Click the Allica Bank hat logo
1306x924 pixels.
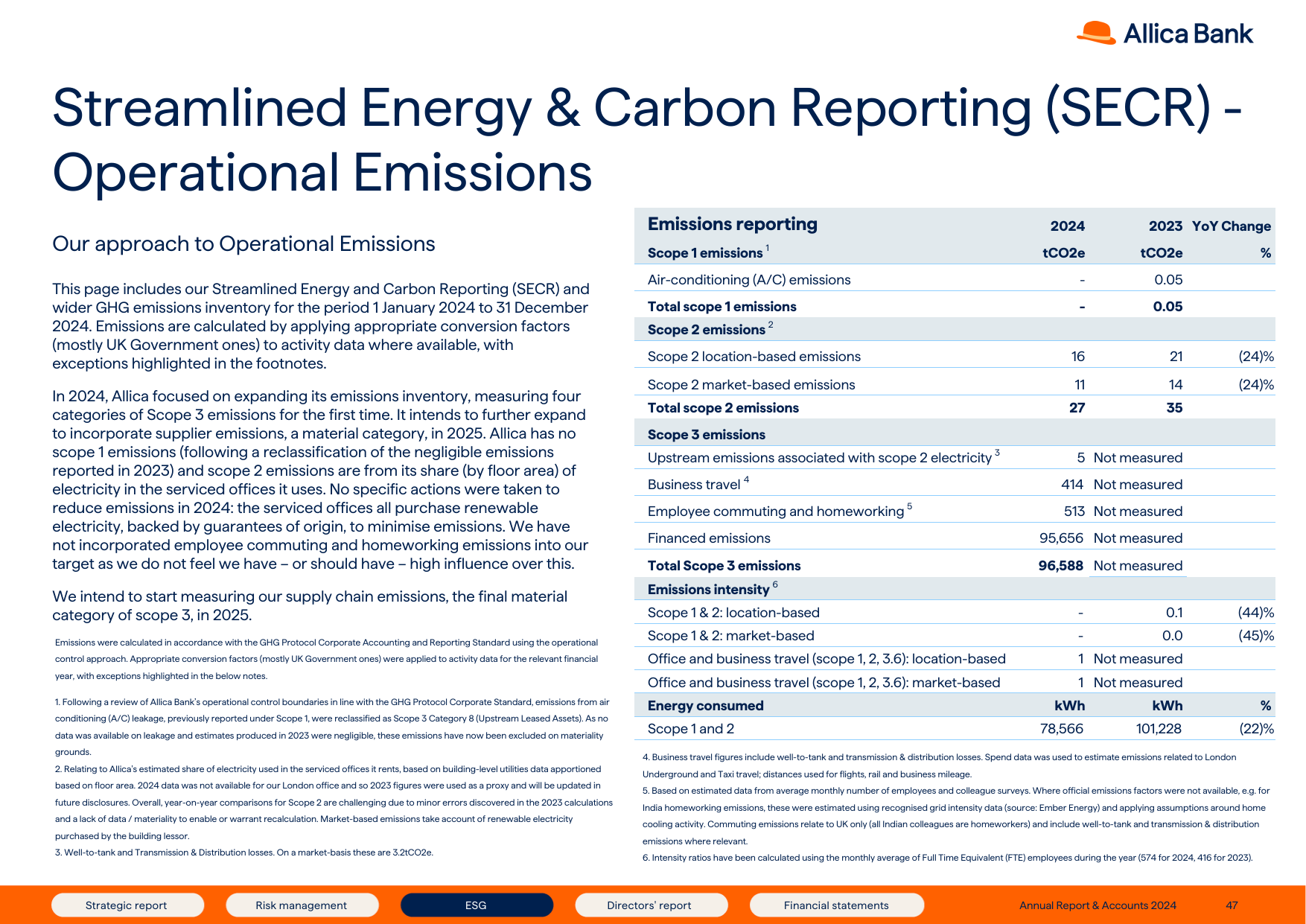tap(1096, 33)
